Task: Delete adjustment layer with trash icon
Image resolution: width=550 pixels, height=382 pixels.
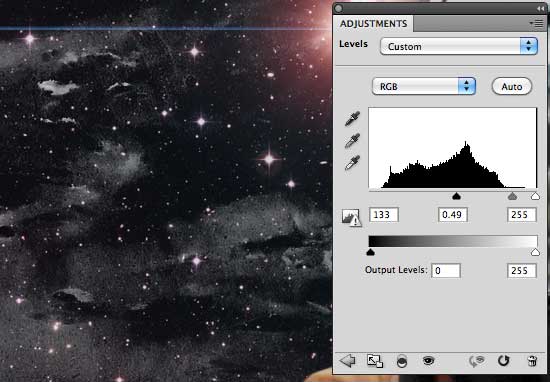Action: (x=532, y=361)
